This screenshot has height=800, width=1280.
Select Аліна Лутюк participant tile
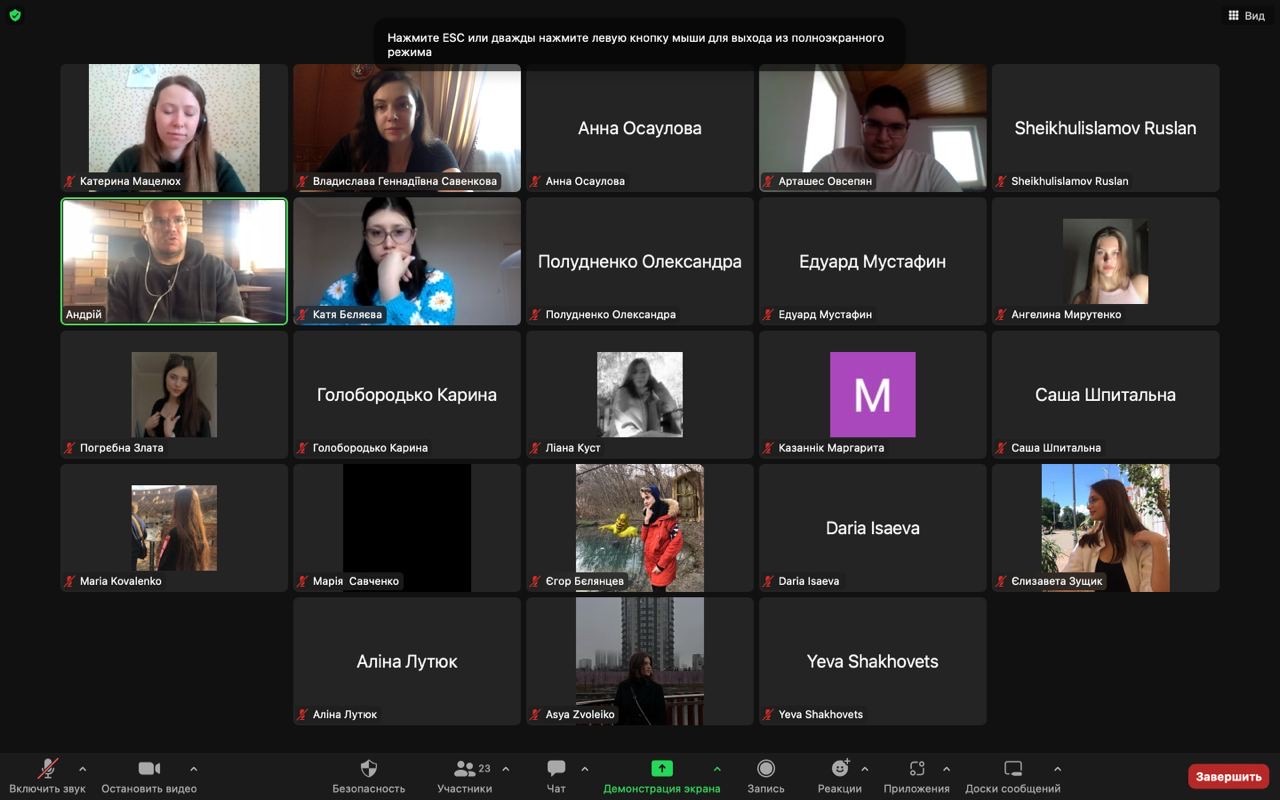(407, 661)
